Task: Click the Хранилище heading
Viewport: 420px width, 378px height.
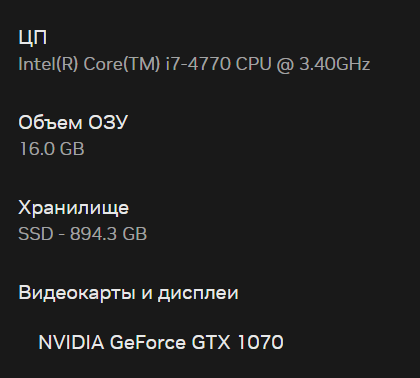Action: (74, 208)
